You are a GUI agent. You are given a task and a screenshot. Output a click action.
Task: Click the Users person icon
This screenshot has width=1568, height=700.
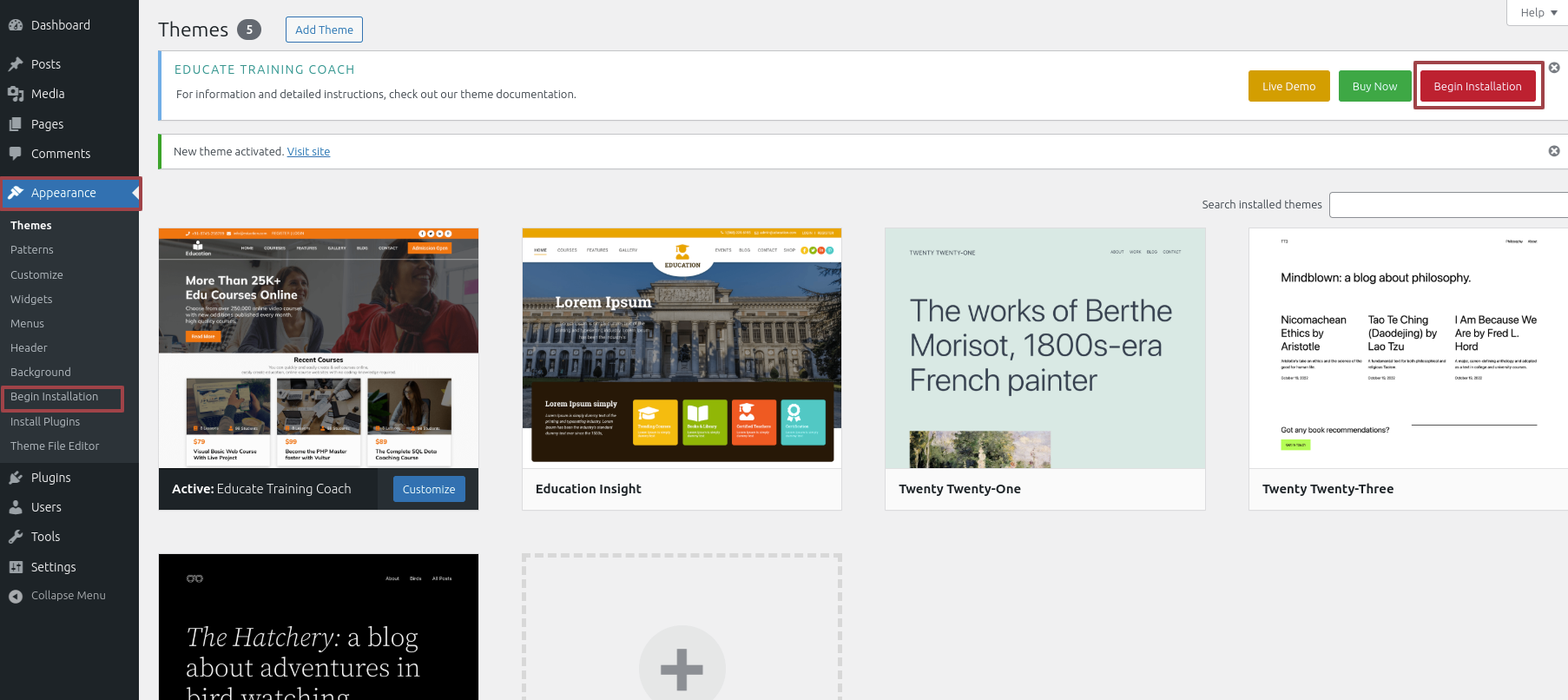coord(16,507)
